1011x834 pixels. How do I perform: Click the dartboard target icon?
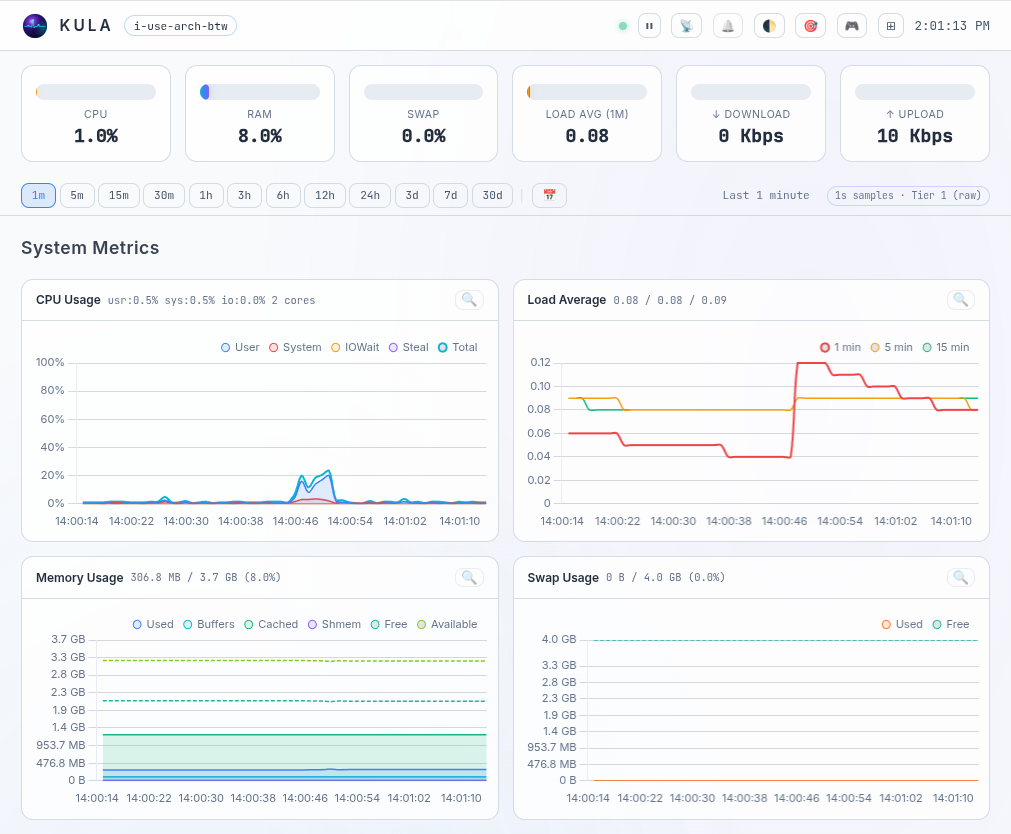tap(810, 25)
